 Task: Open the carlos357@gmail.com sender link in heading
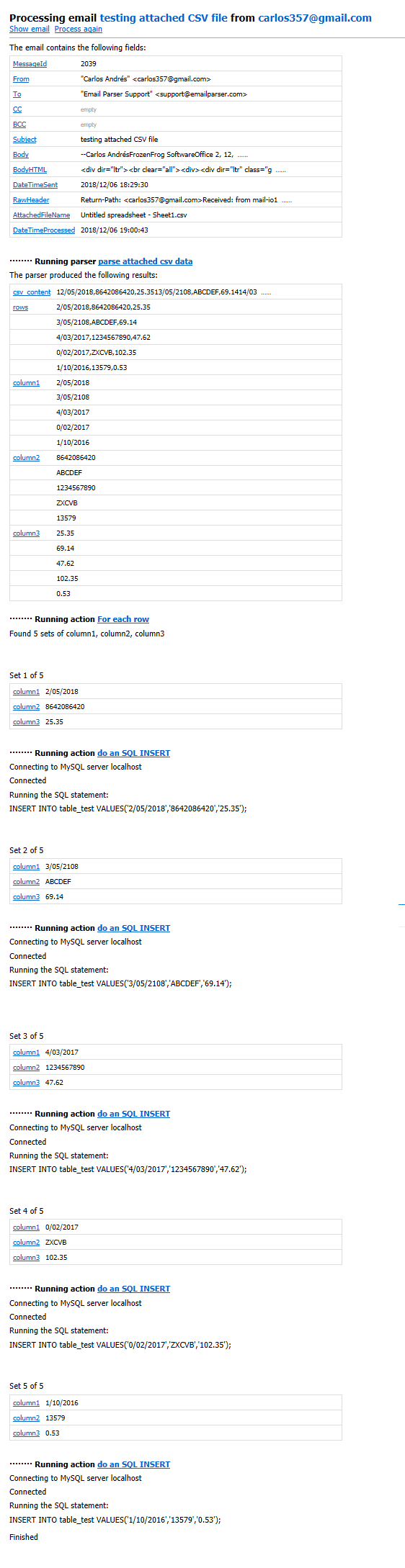[315, 18]
